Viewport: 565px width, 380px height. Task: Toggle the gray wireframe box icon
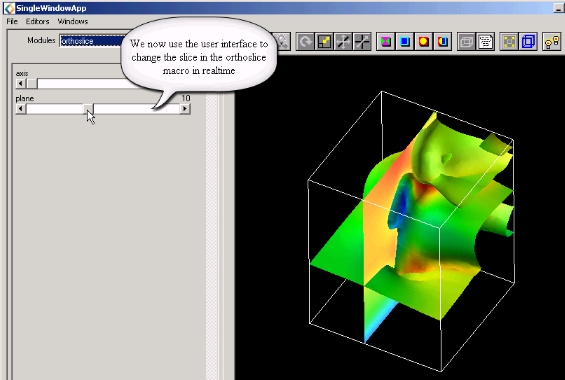tap(466, 41)
